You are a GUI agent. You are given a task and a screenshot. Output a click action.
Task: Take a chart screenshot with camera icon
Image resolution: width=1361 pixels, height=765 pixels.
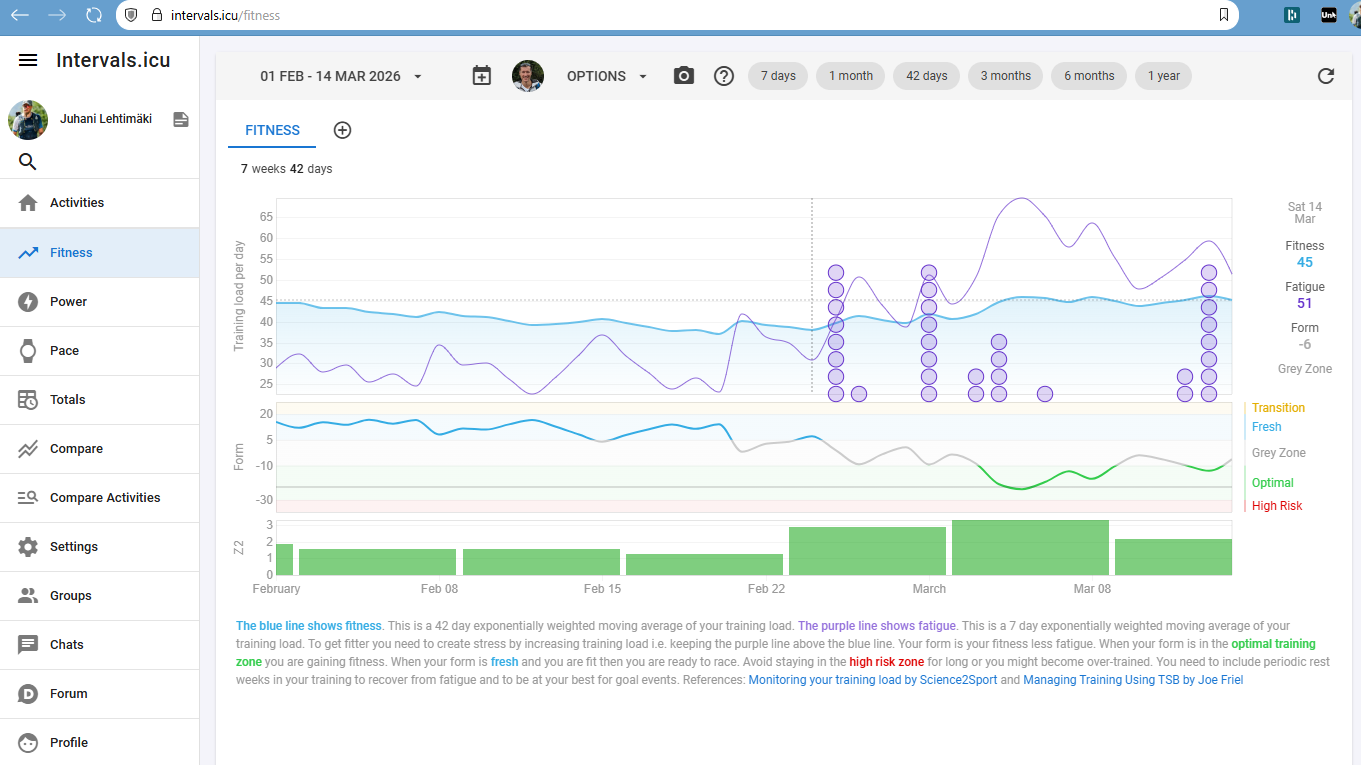pyautogui.click(x=684, y=76)
